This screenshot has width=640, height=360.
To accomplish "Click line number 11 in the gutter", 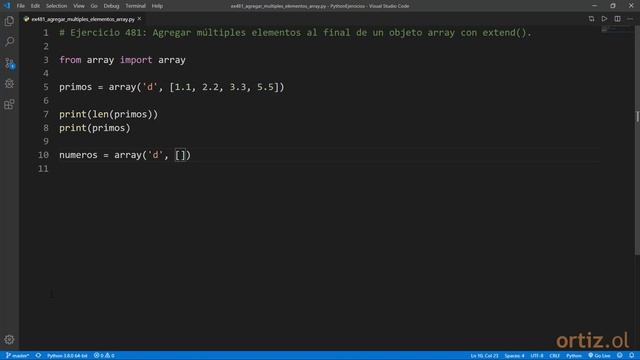I will pos(43,169).
